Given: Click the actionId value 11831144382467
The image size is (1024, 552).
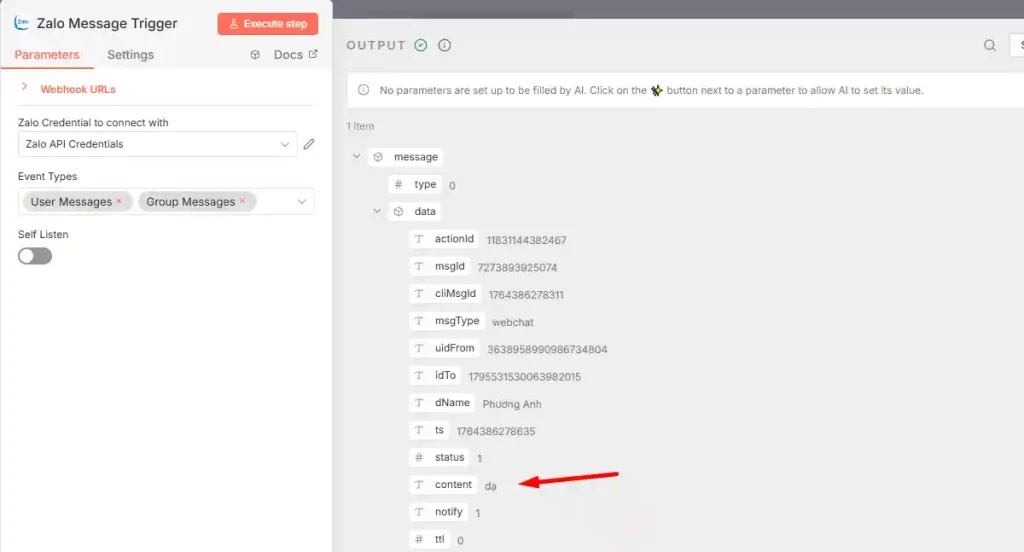Looking at the screenshot, I should pyautogui.click(x=526, y=240).
